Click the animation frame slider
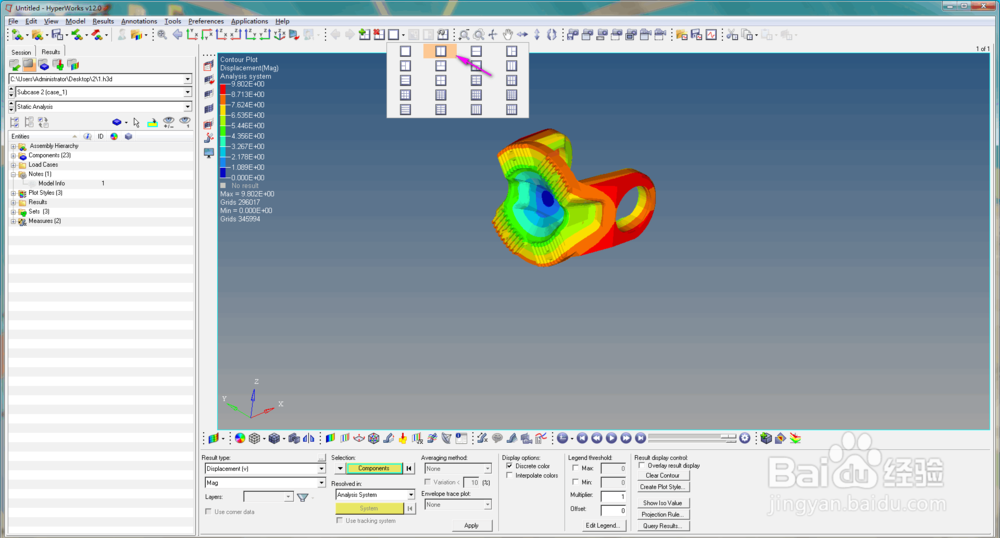Screen dimensions: 1000x538 click(x=692, y=438)
